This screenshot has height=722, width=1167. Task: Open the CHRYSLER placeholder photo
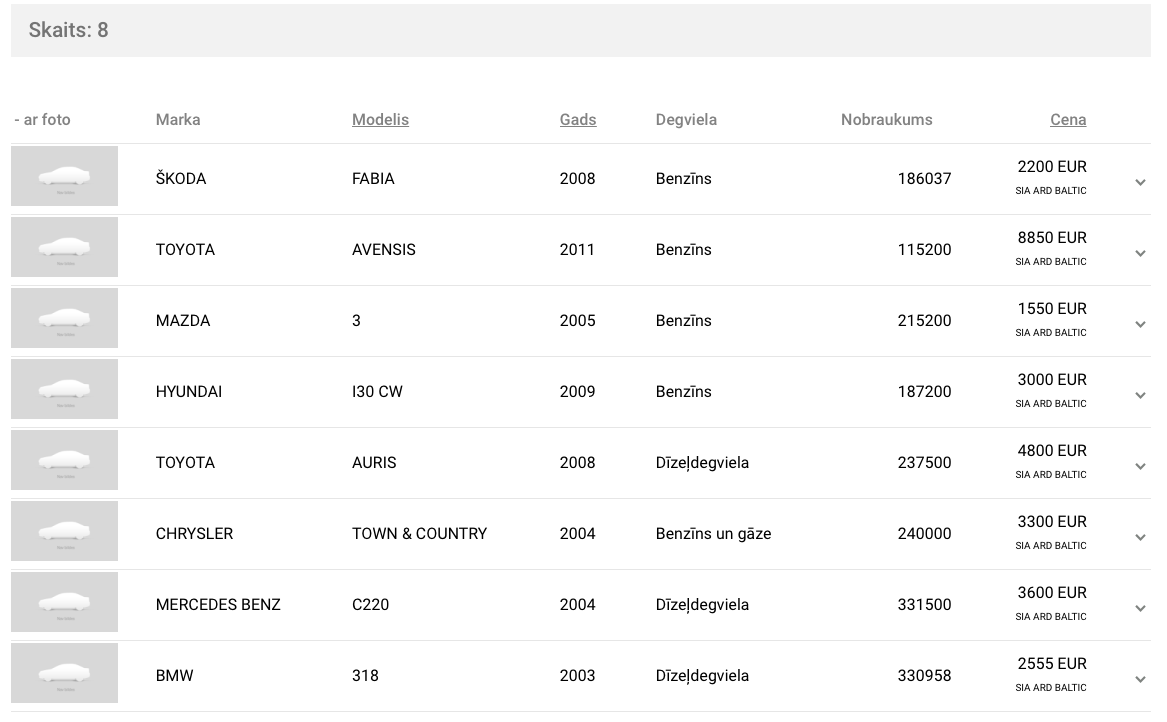click(x=64, y=531)
